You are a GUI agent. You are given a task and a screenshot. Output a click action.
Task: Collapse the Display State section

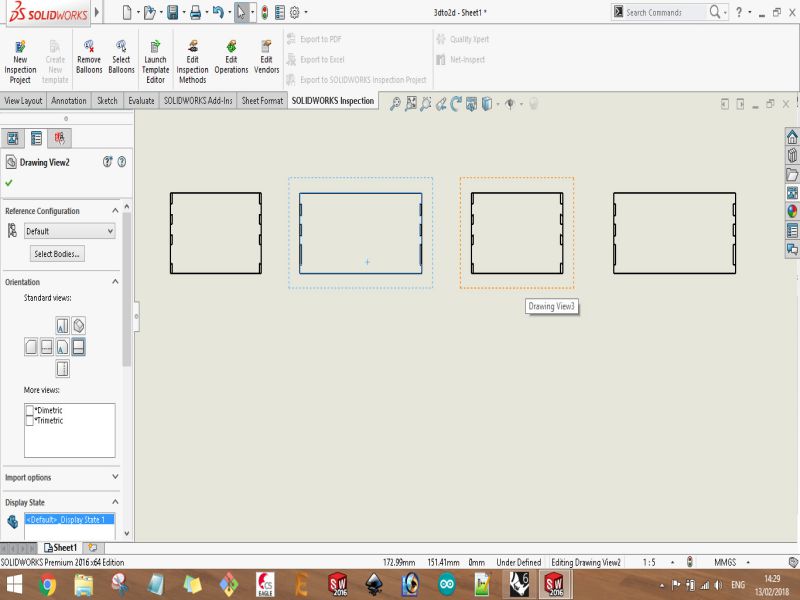115,502
